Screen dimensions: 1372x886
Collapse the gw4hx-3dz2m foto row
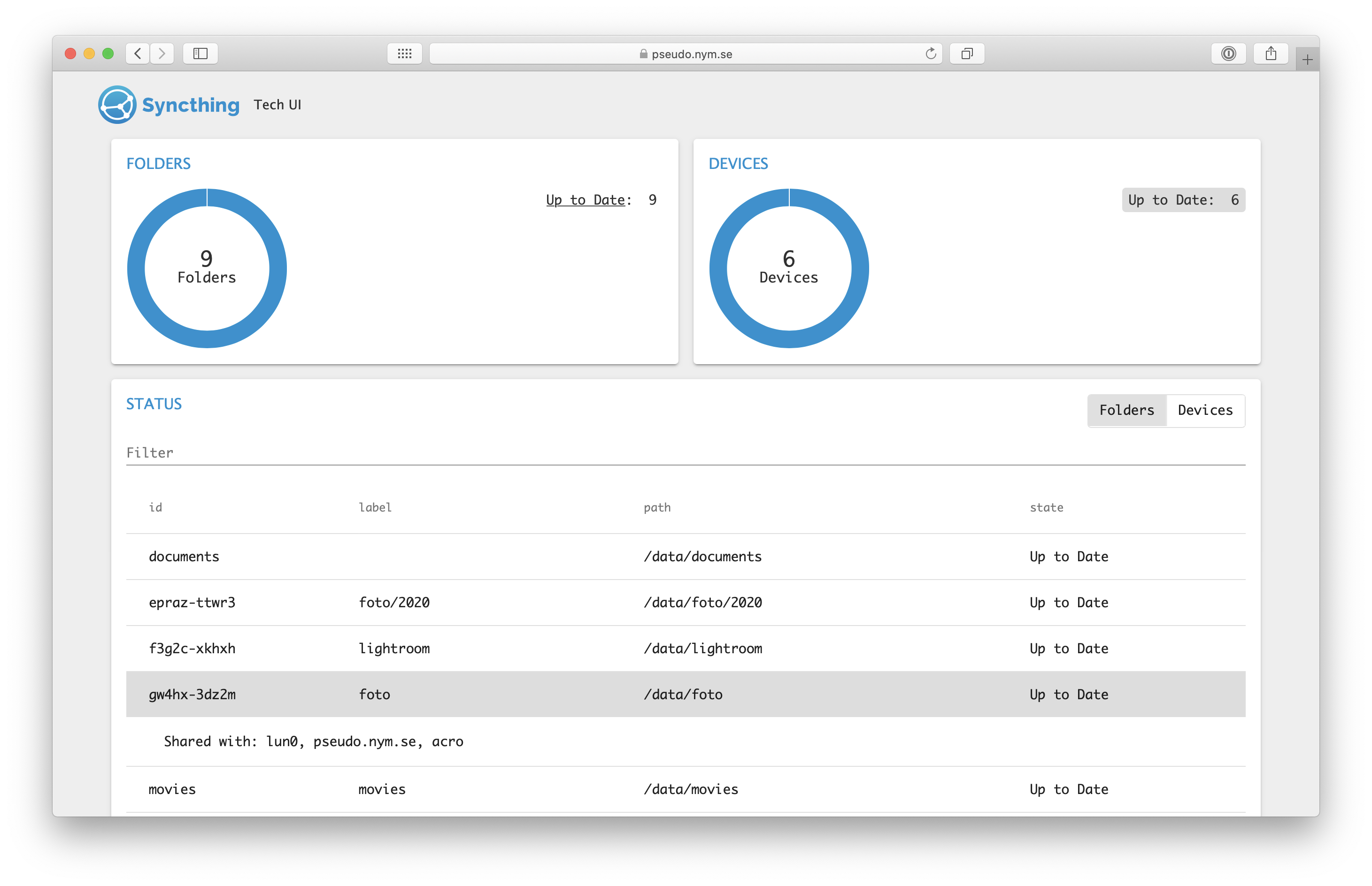coord(685,695)
